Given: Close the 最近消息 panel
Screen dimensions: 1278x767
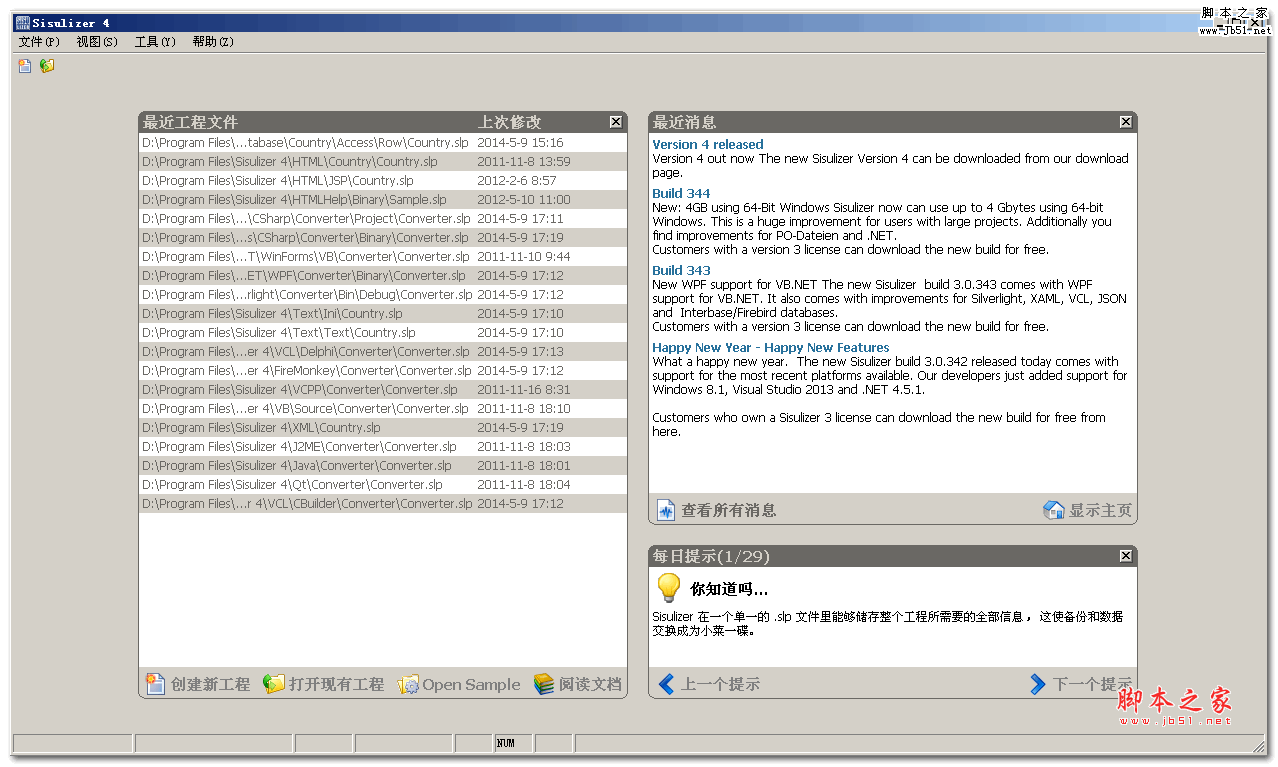Looking at the screenshot, I should [1126, 122].
